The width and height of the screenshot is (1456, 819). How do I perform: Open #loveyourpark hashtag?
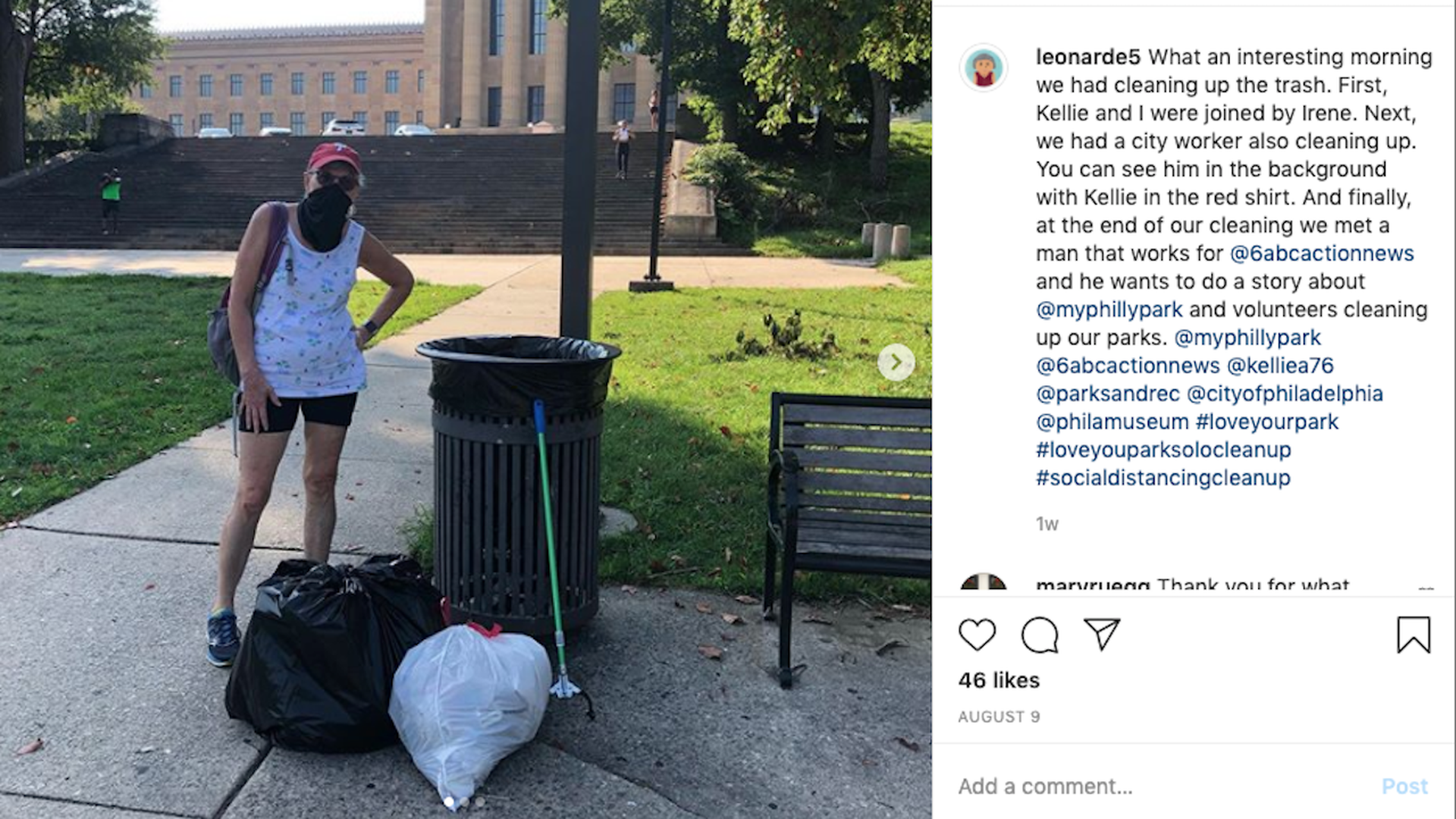click(1267, 422)
